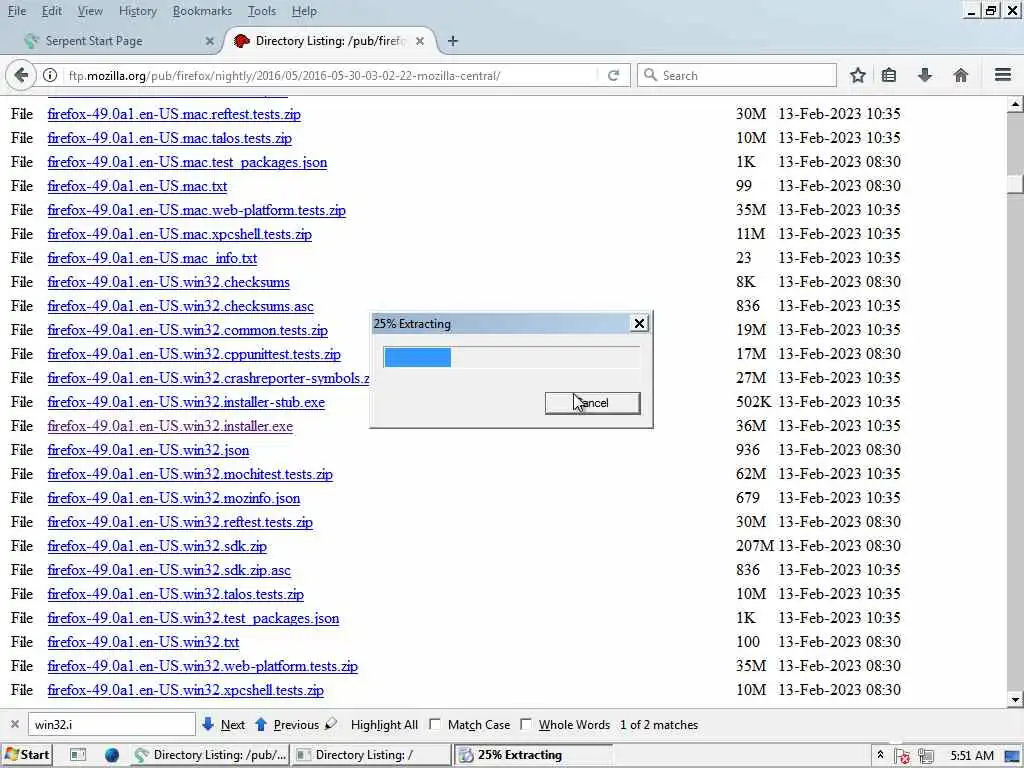Open firefox-49.0a1.en-US.mac_info.txt link
The width and height of the screenshot is (1024, 768).
click(x=152, y=258)
